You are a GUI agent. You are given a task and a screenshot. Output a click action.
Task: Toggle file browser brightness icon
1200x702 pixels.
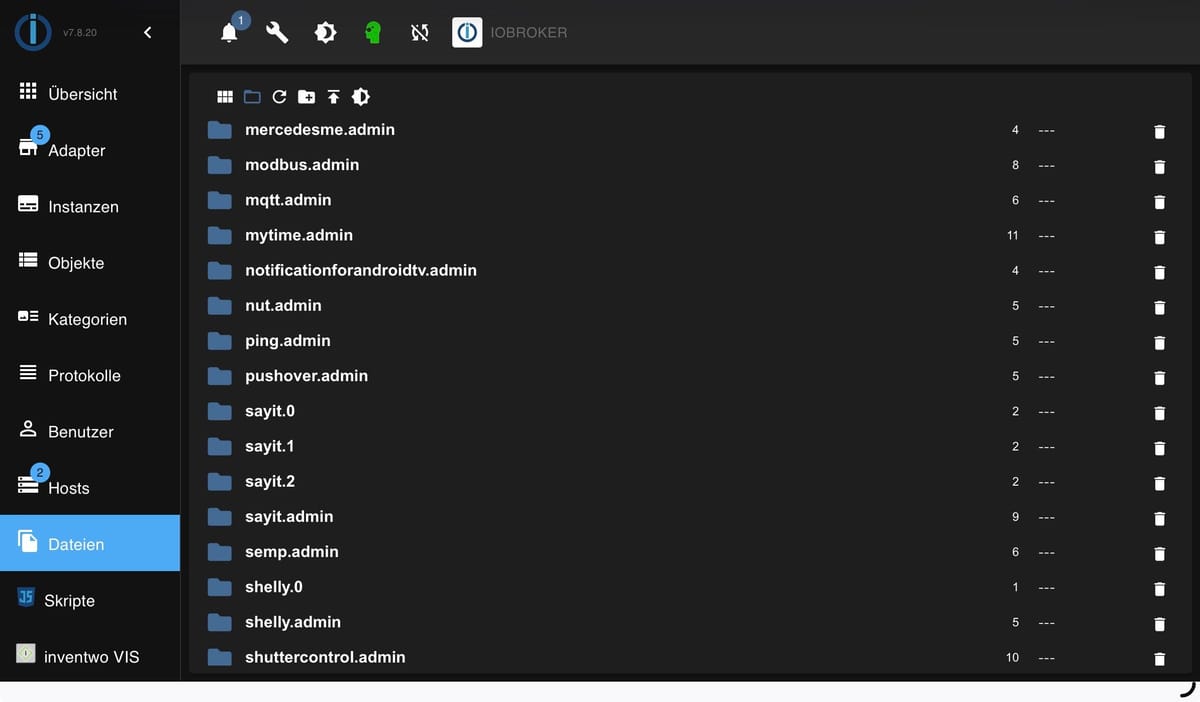[x=361, y=97]
